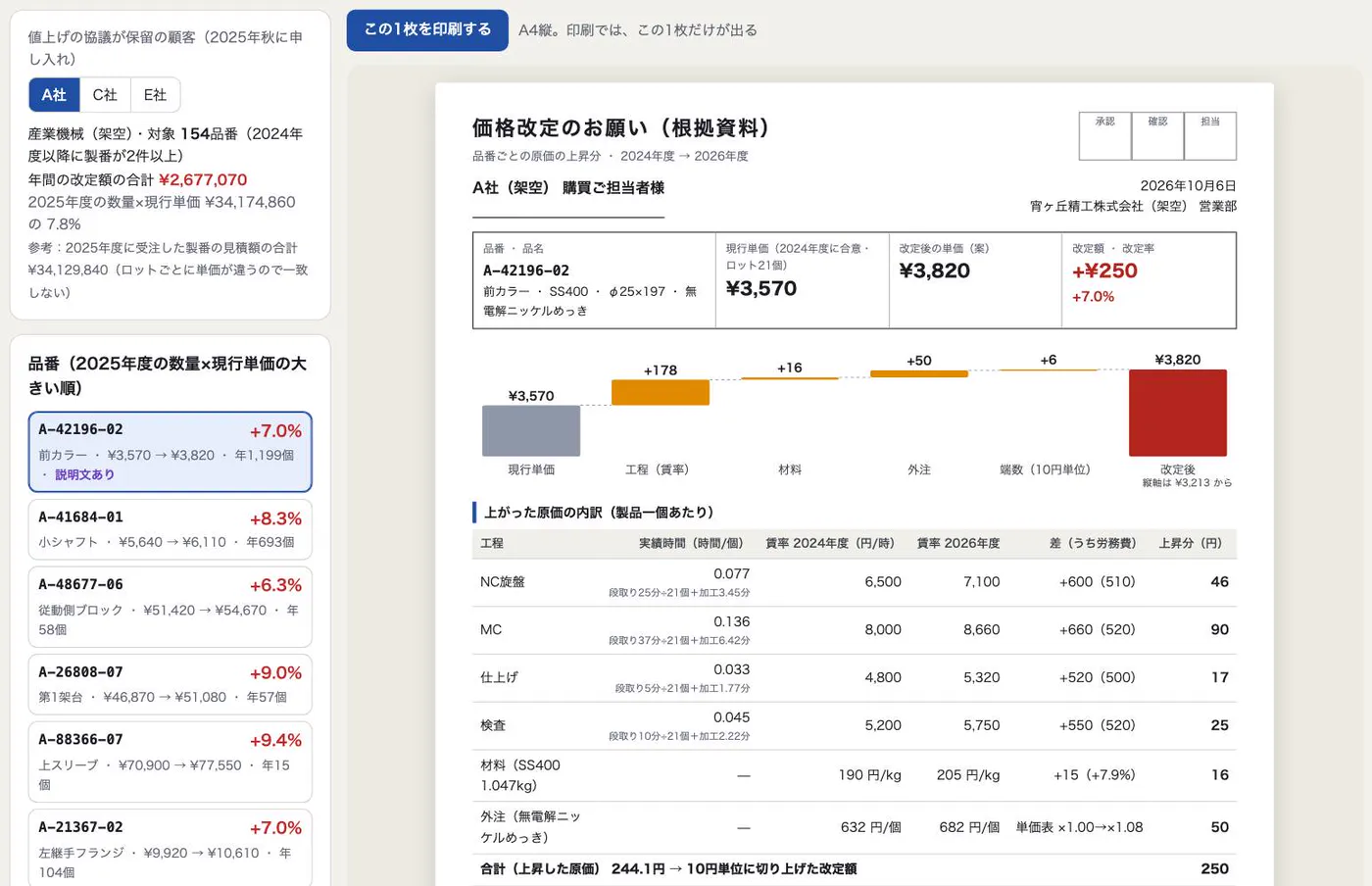
Task: Click the +9.4% rate on A-88366-07
Action: point(275,741)
